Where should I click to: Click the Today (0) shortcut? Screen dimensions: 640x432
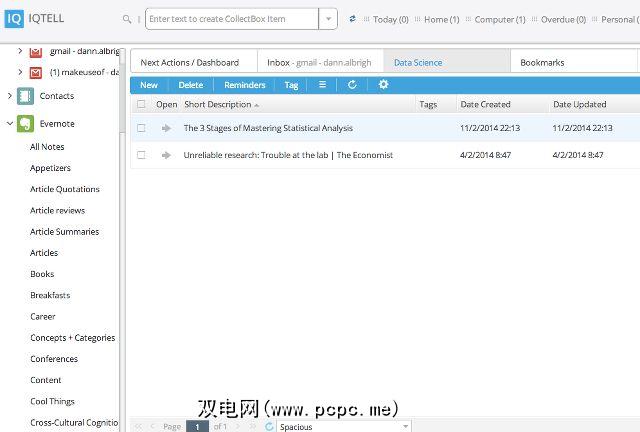point(391,19)
